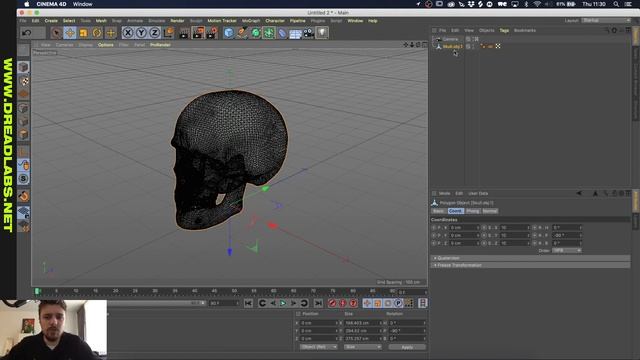Switch to Texture mode checkered icon
This screenshot has height=360, width=640.
point(24,81)
